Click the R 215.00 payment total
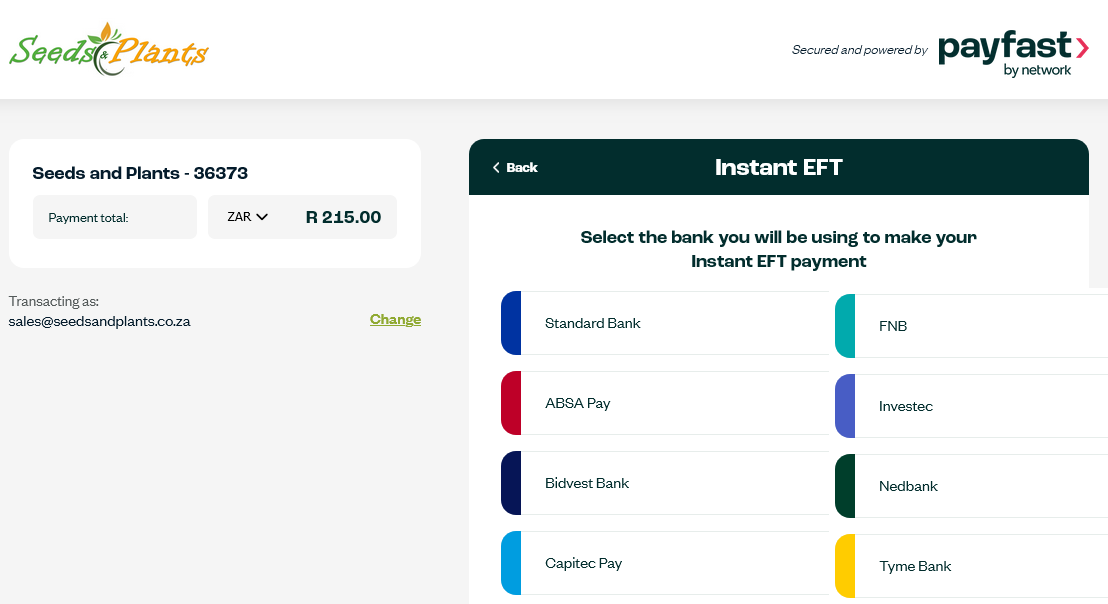This screenshot has width=1108, height=604. pos(343,217)
